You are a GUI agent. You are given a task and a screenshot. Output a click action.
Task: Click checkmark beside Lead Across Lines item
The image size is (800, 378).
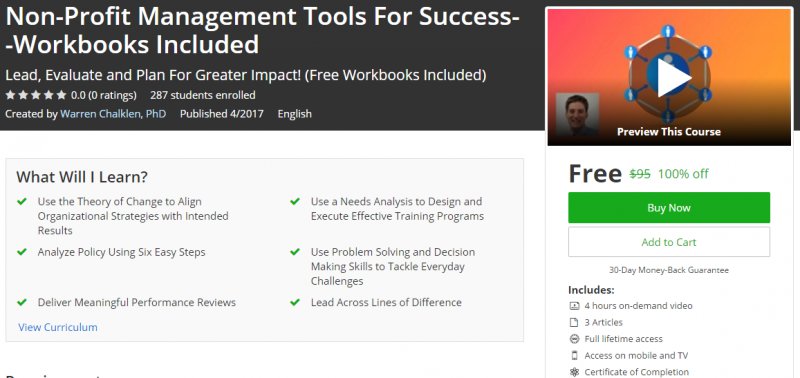coord(295,303)
